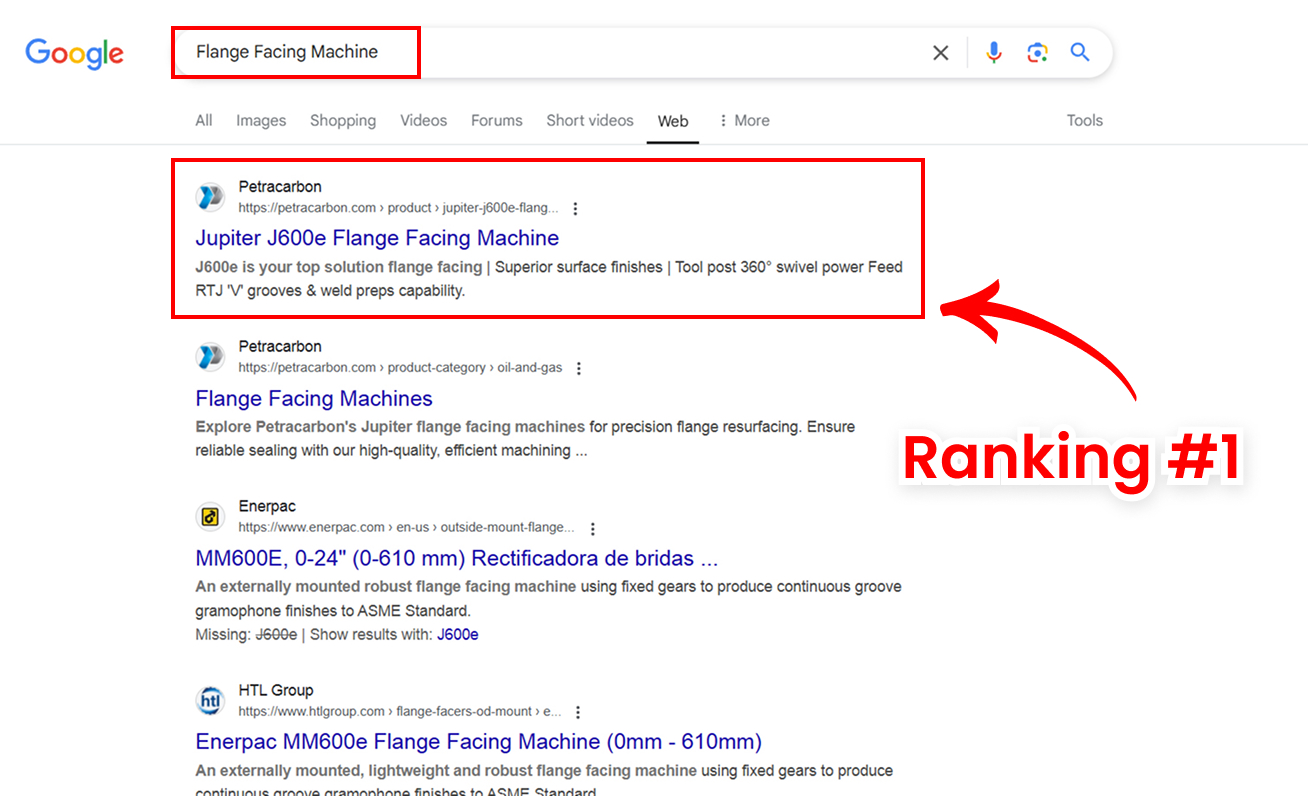Click the magnifying glass search icon
The image size is (1308, 796).
pyautogui.click(x=1080, y=53)
